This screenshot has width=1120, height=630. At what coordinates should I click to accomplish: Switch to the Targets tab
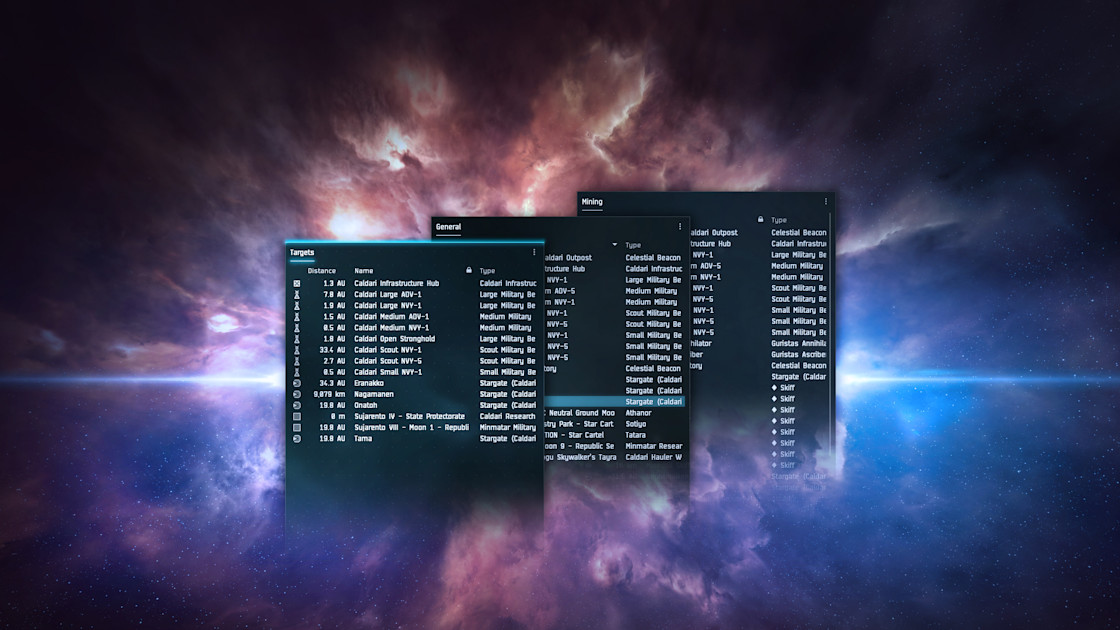(x=300, y=251)
